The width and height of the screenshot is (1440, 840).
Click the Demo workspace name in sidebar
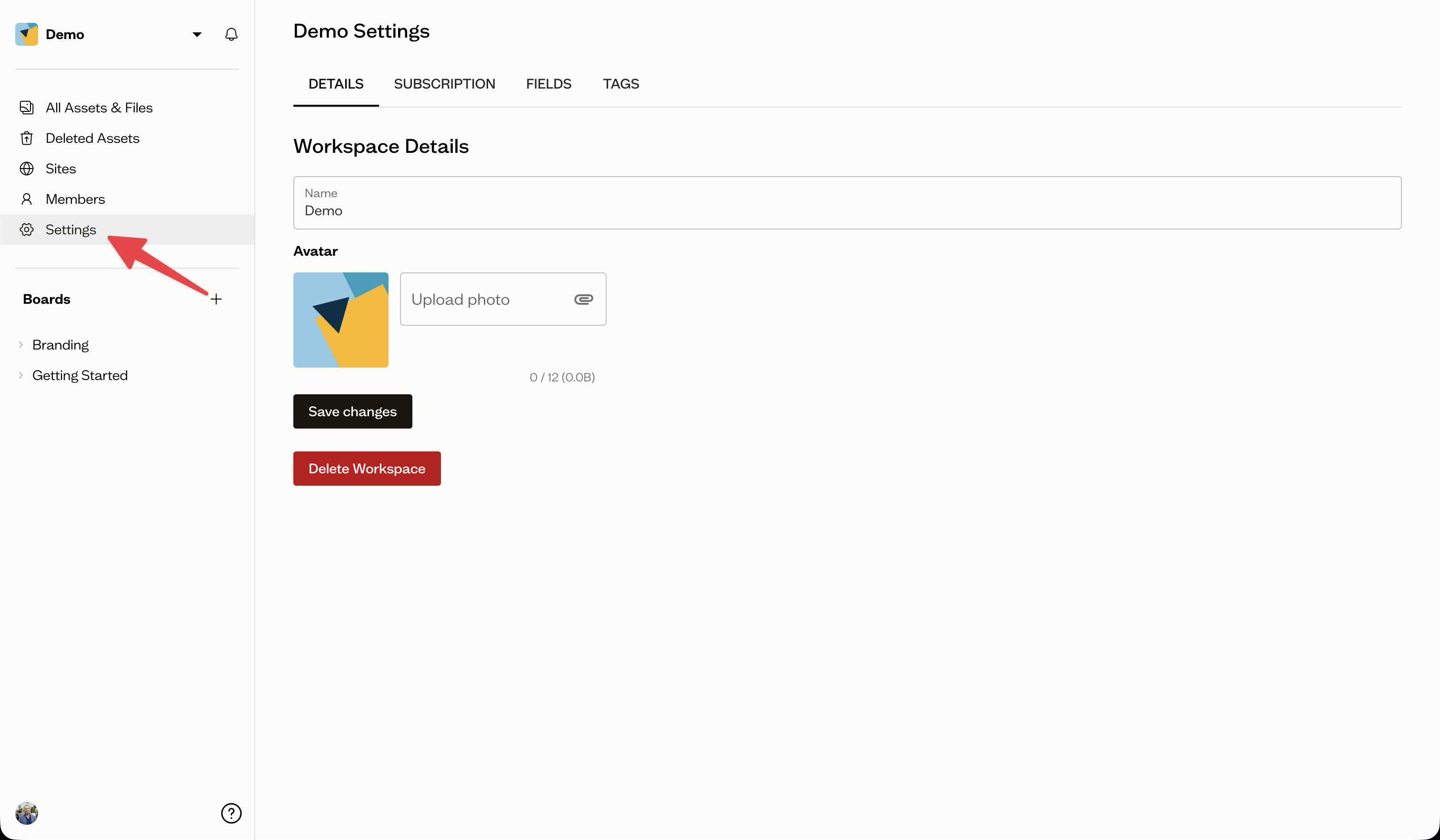click(65, 34)
